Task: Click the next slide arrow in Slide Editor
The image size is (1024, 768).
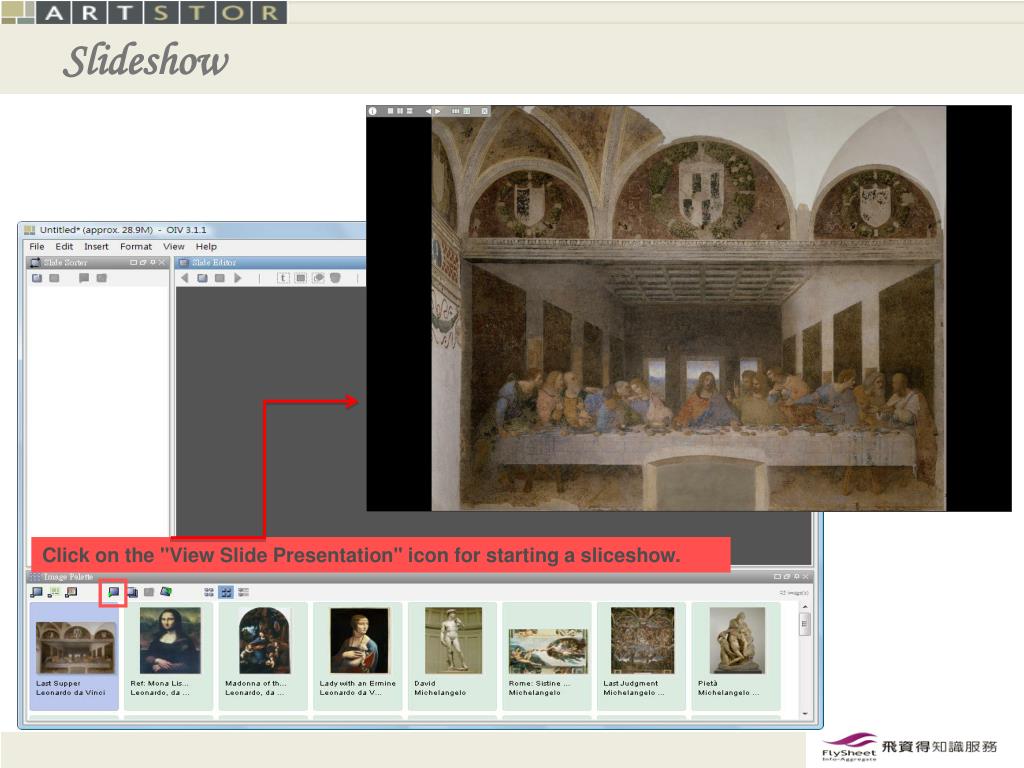Action: (x=238, y=278)
